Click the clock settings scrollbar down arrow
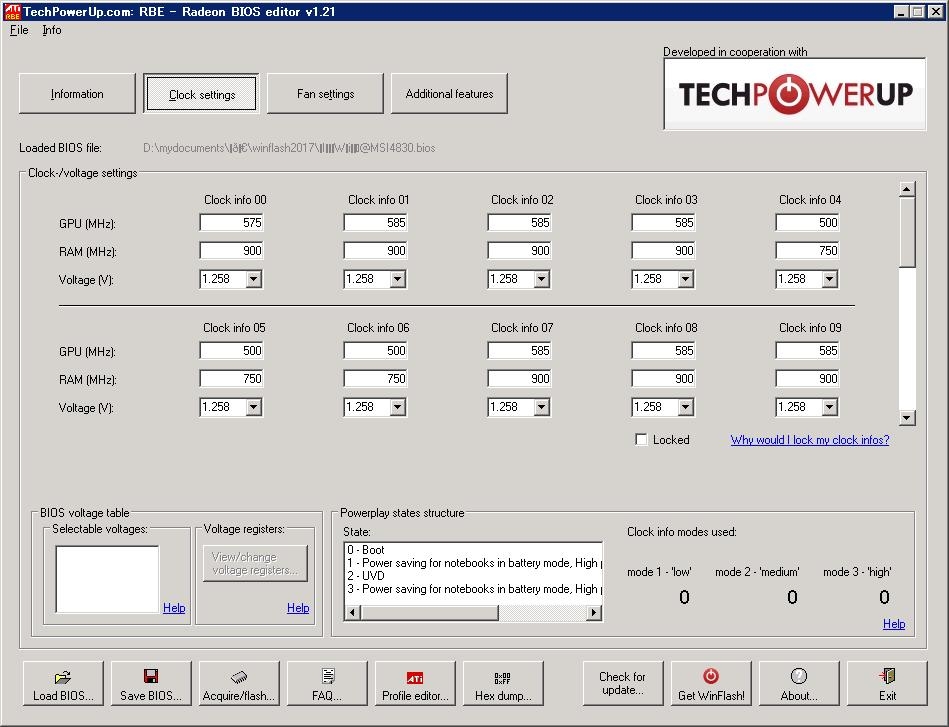949x727 pixels. (x=907, y=418)
